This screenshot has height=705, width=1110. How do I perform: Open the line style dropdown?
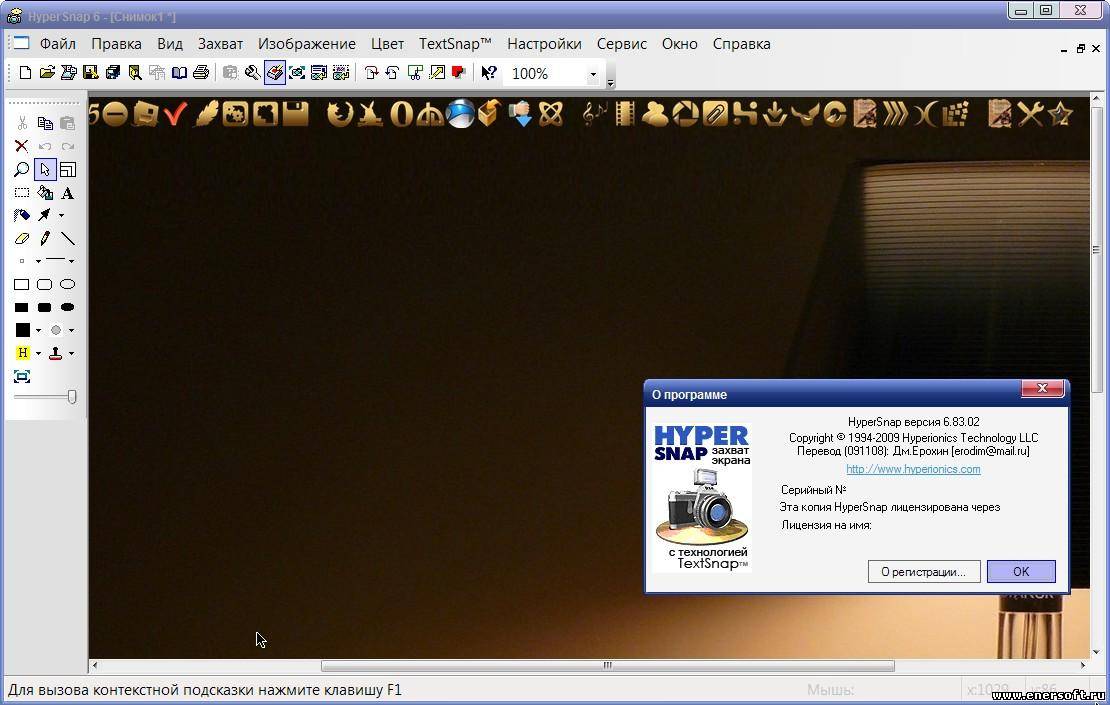click(71, 262)
